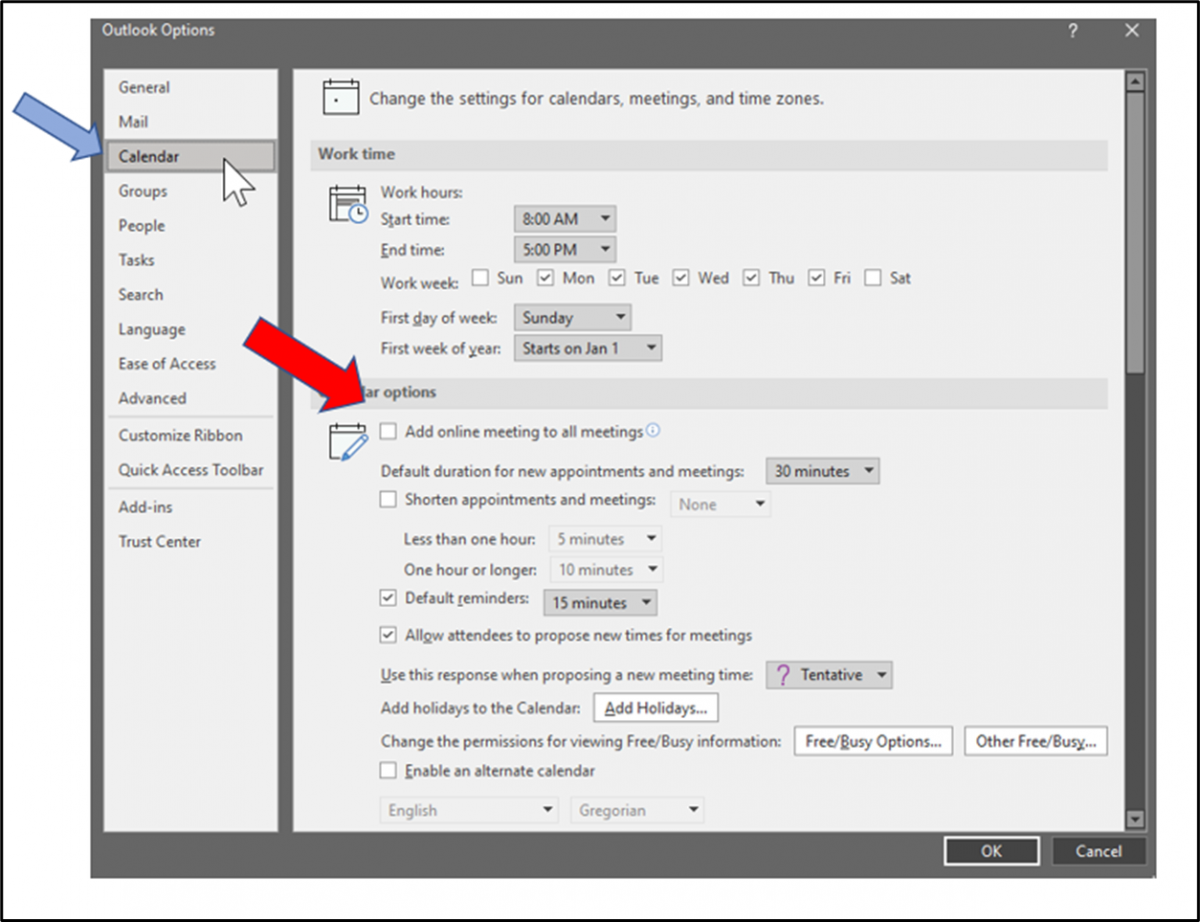Check the Sat work week box
Viewport: 1200px width, 922px height.
(x=873, y=278)
